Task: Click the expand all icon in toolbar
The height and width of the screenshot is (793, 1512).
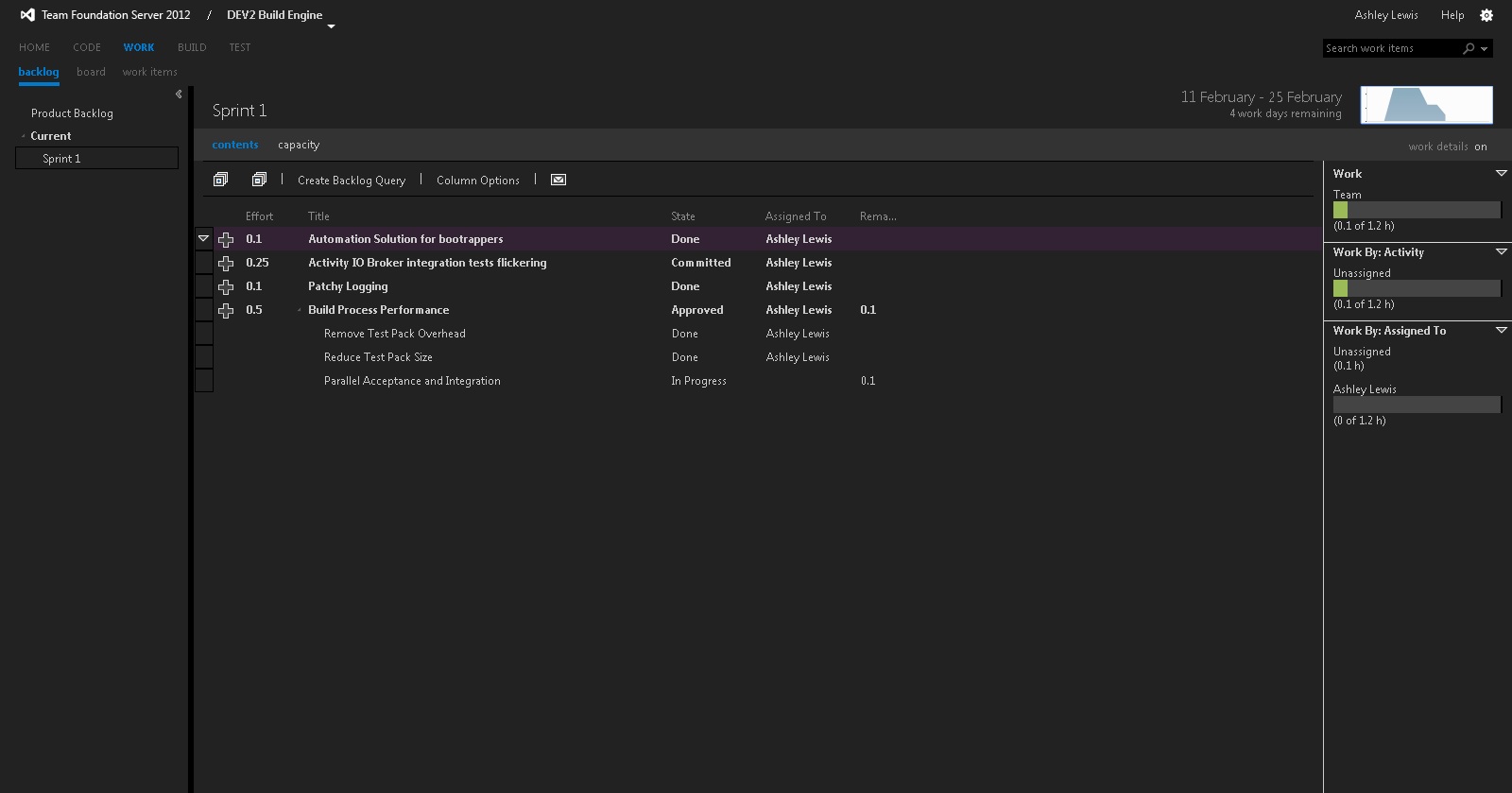Action: [x=221, y=180]
